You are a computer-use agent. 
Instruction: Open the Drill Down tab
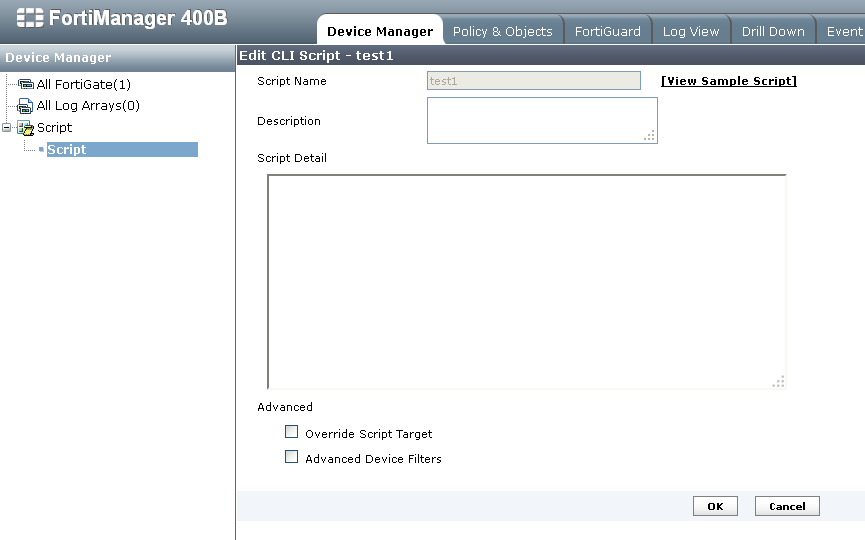[x=773, y=31]
